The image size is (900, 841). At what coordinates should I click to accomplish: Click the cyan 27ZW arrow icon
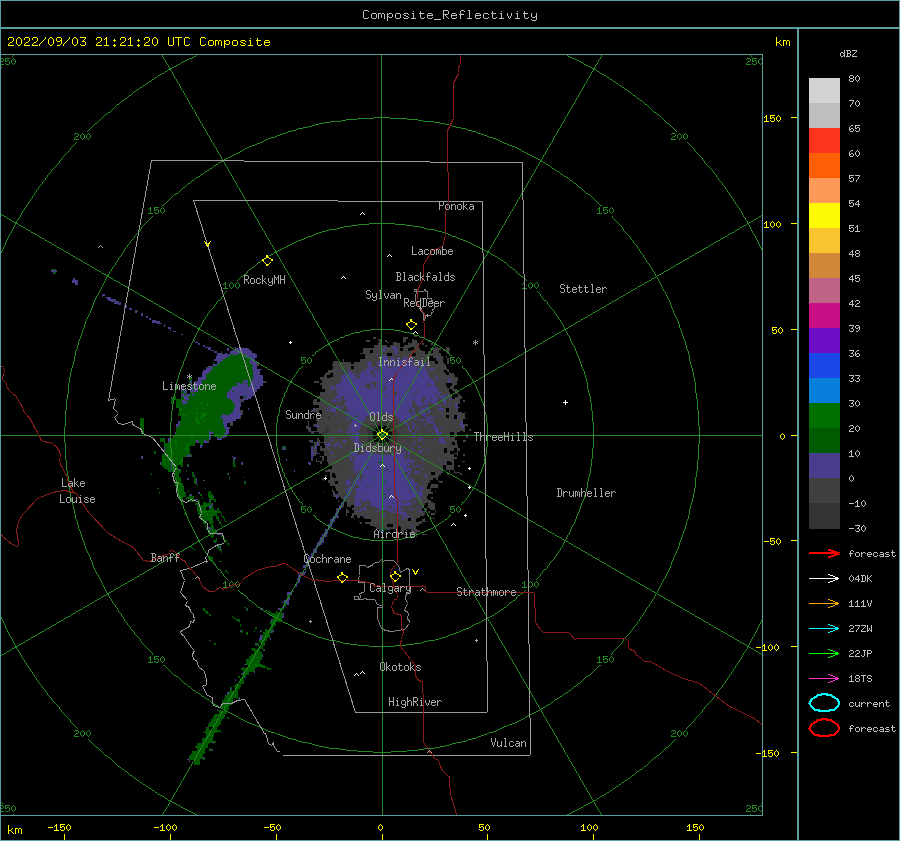(824, 629)
